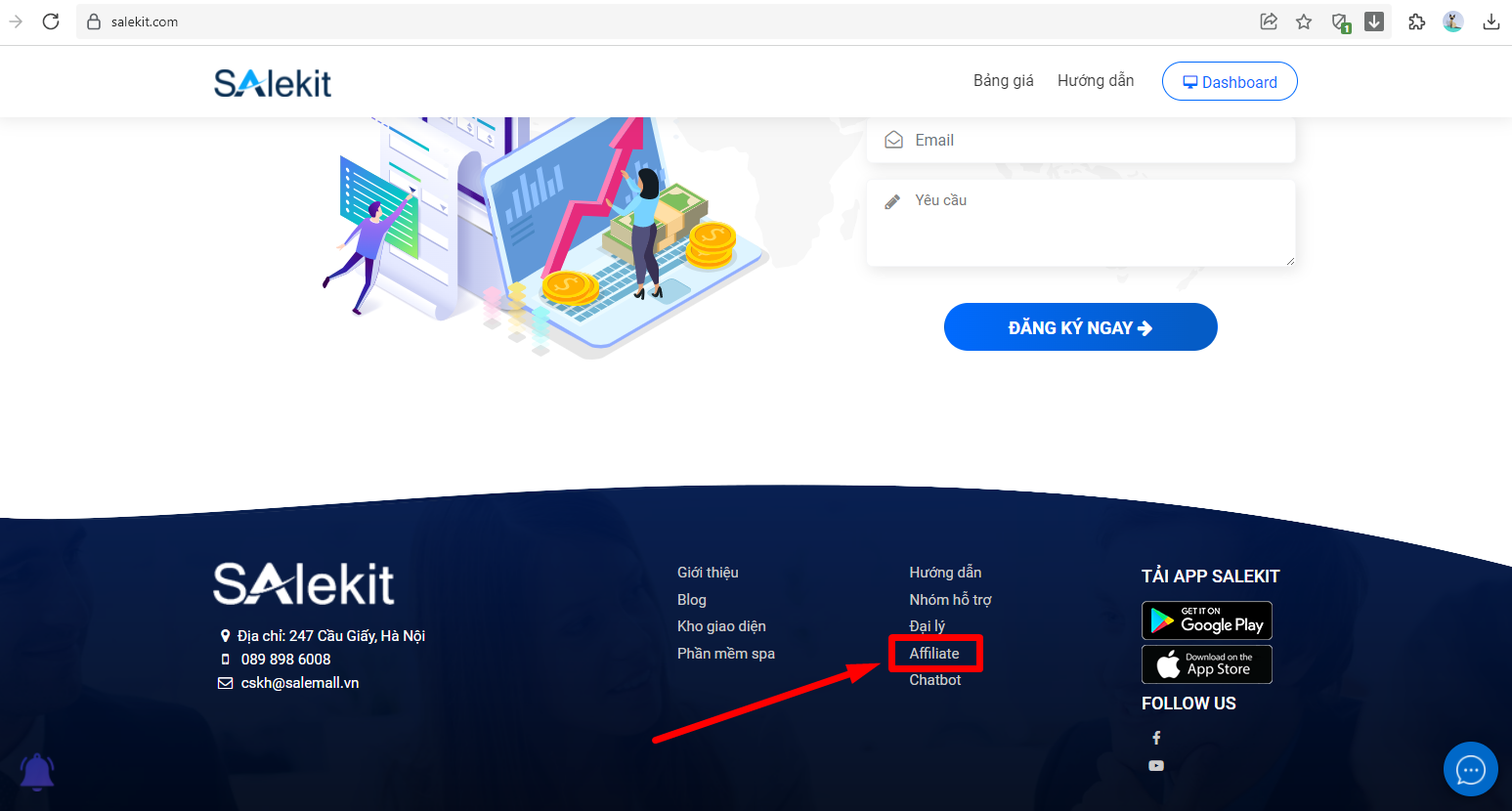Screen dimensions: 1512x811
Task: Bookmark this page with the star icon
Action: pos(1304,21)
